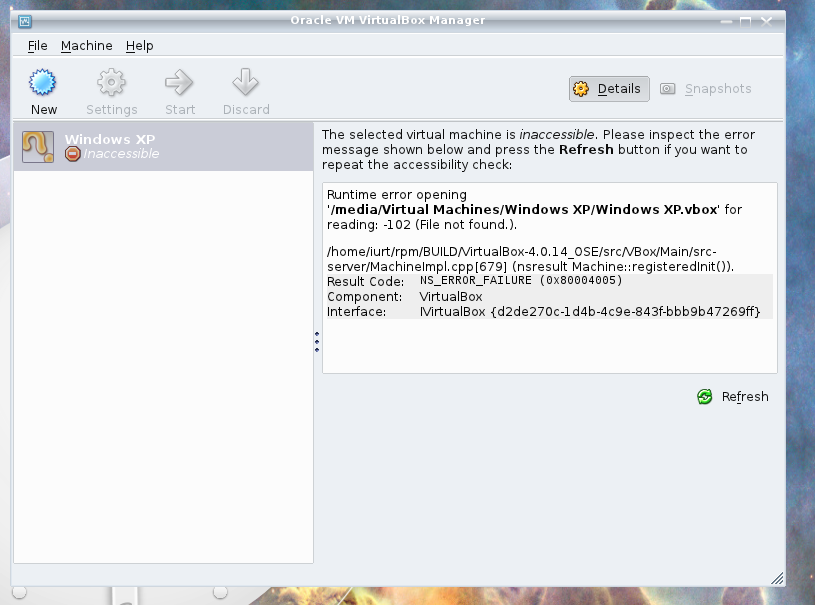Open the Help menu

140,46
